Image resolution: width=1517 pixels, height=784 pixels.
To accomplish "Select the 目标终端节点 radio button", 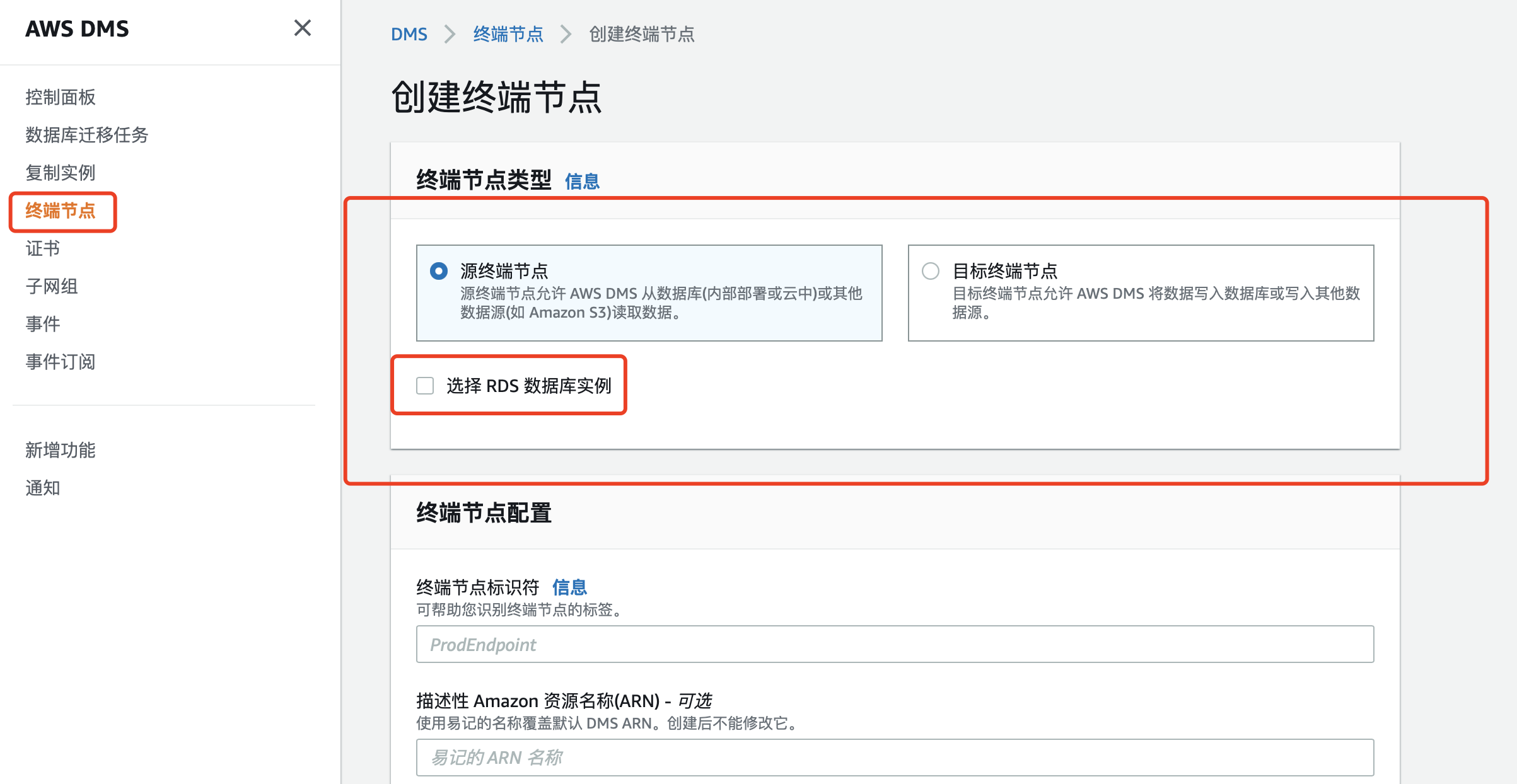I will (x=929, y=271).
